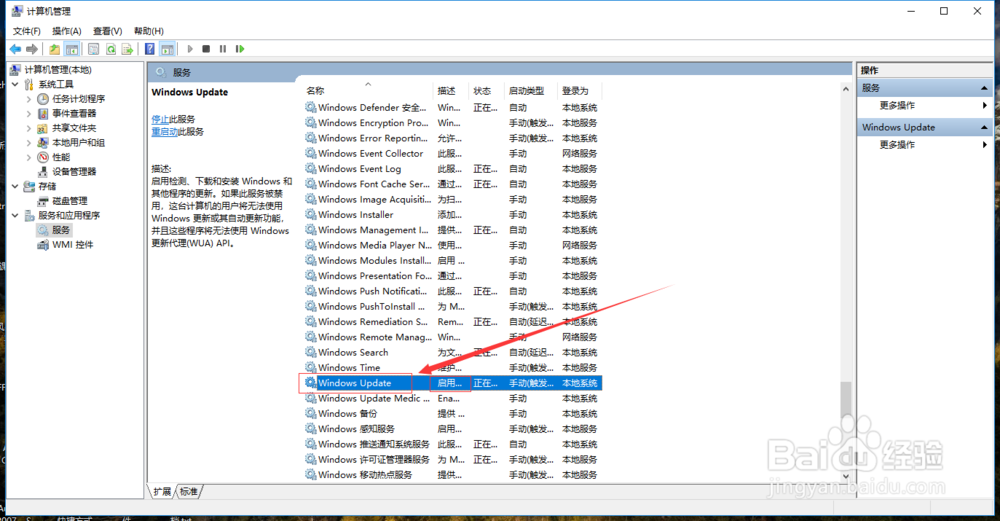The image size is (1000, 521).
Task: Select the Windows Time service
Action: tap(452, 368)
